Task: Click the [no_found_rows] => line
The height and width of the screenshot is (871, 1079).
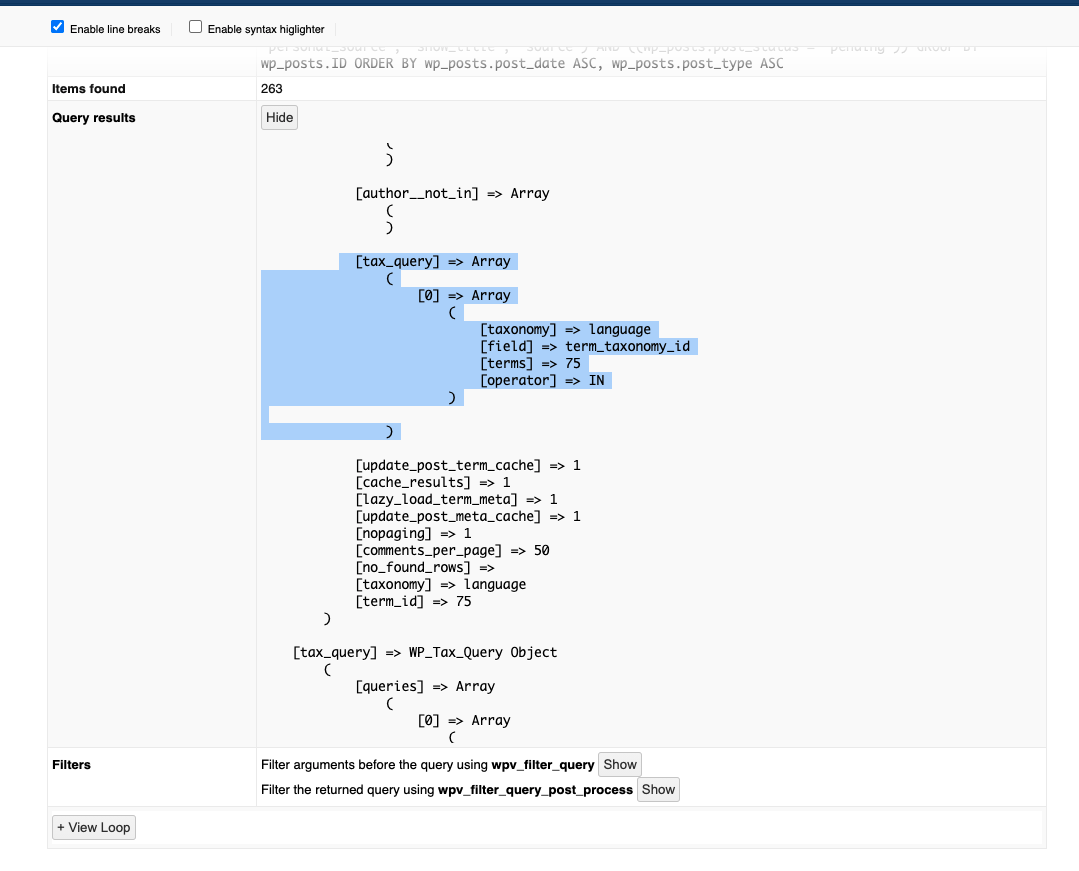Action: 425,568
